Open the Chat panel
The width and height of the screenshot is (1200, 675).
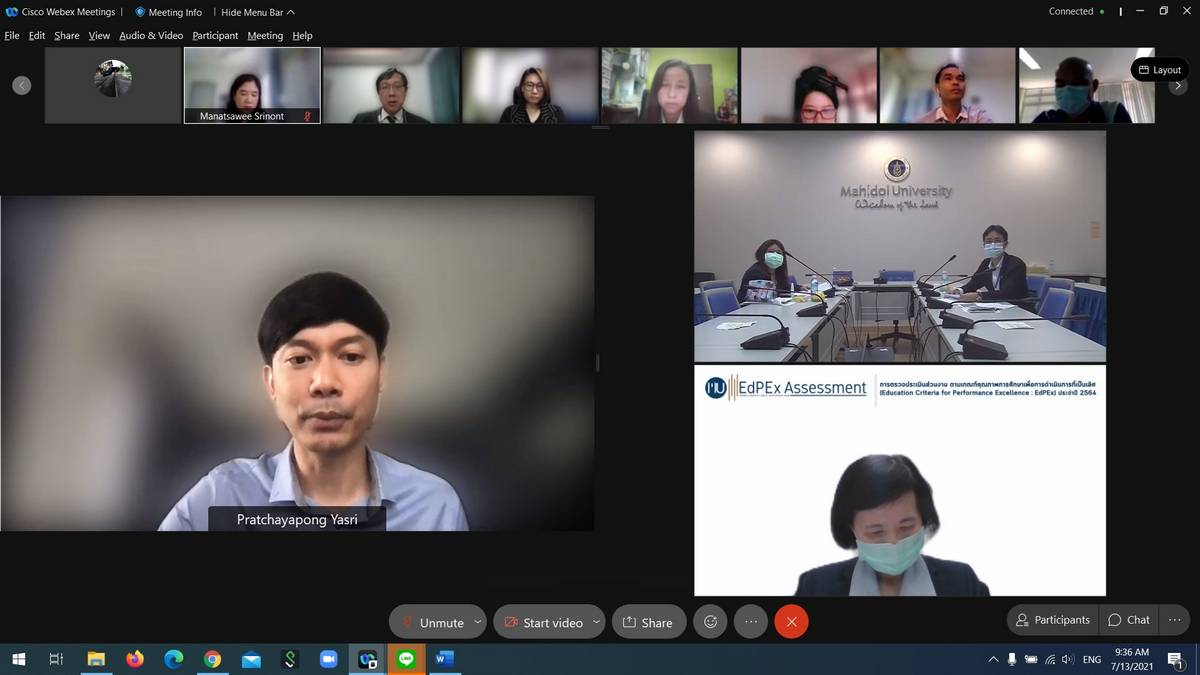[1129, 620]
